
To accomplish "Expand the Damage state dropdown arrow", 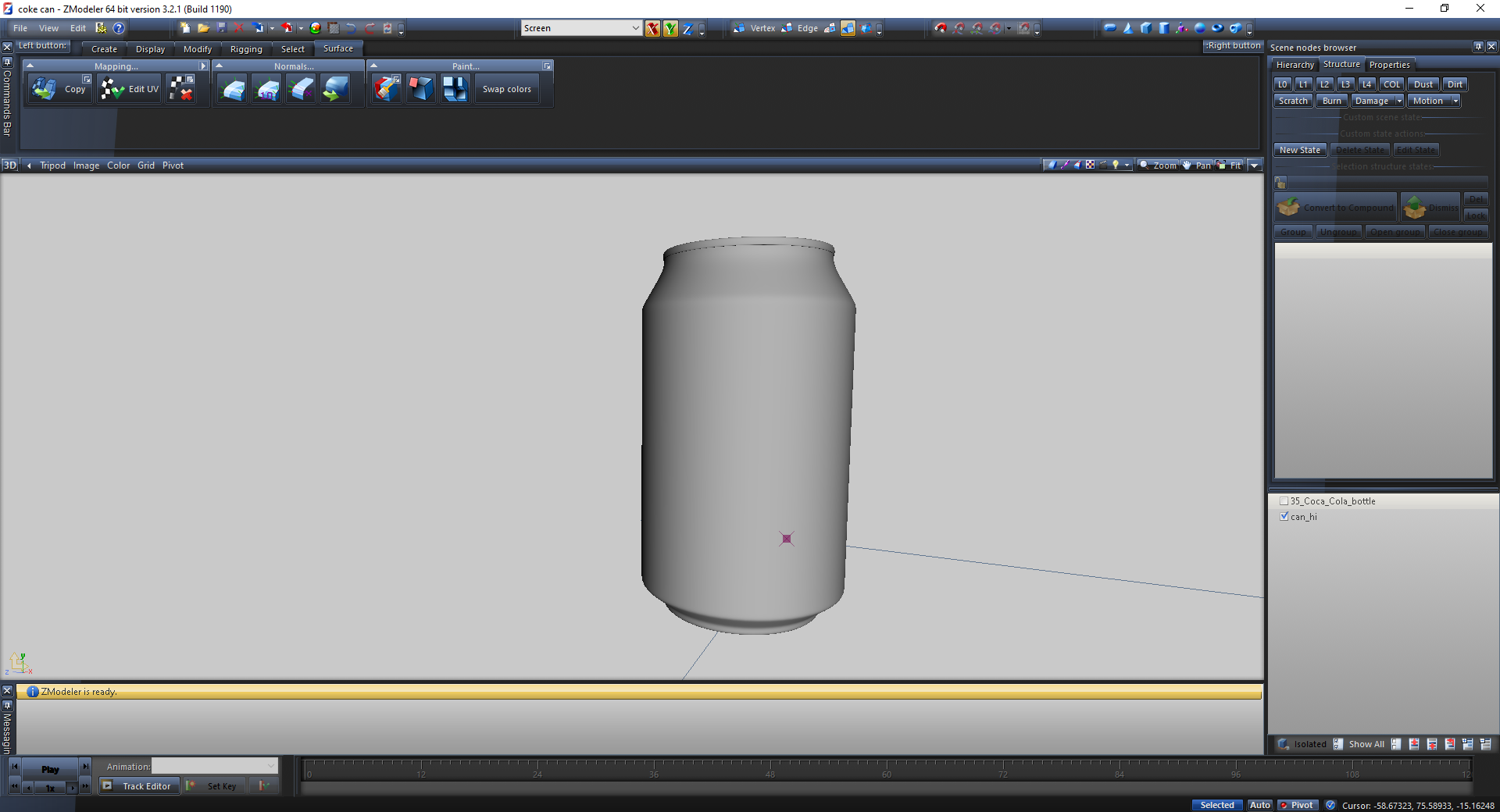I will click(1398, 101).
